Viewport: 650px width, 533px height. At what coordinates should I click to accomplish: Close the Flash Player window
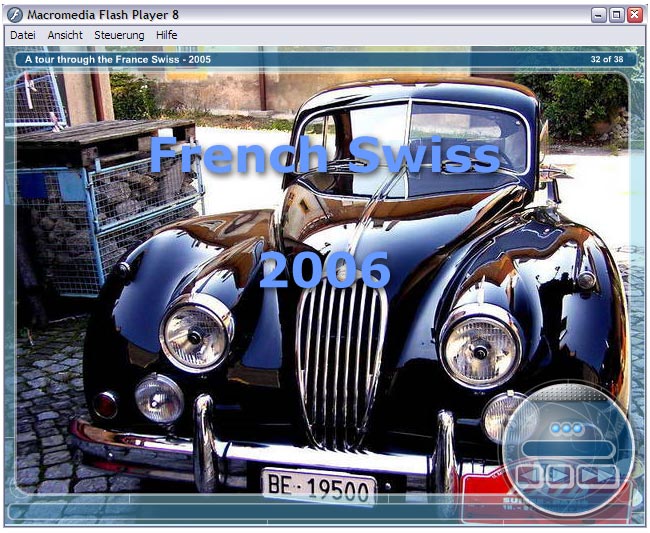pyautogui.click(x=635, y=15)
